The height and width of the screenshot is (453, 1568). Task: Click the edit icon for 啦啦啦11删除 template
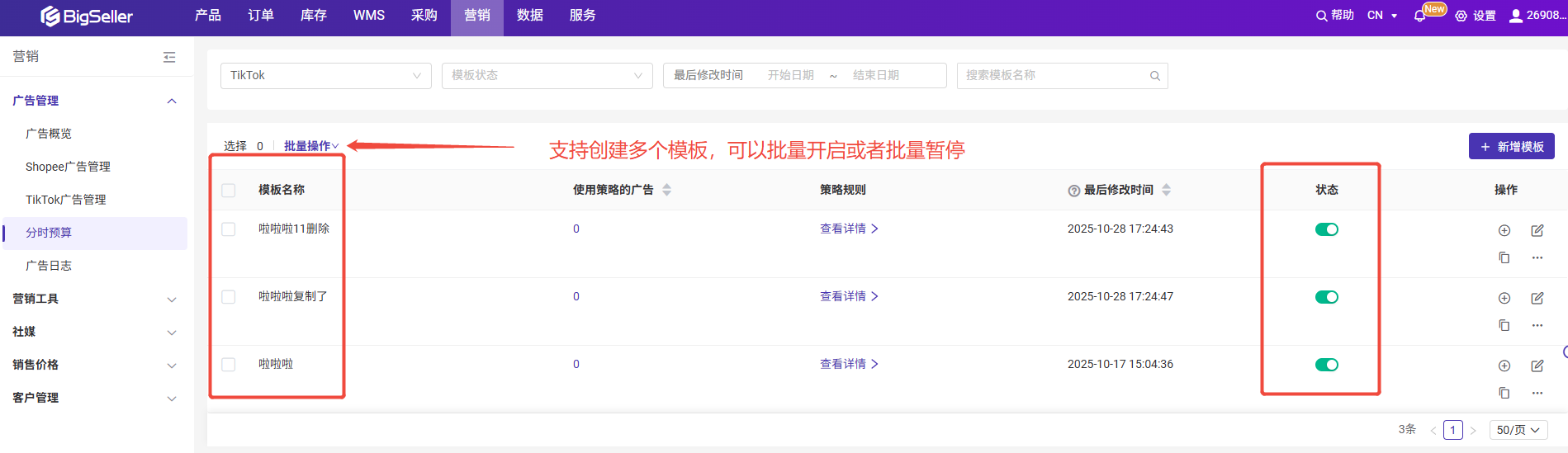coord(1537,231)
